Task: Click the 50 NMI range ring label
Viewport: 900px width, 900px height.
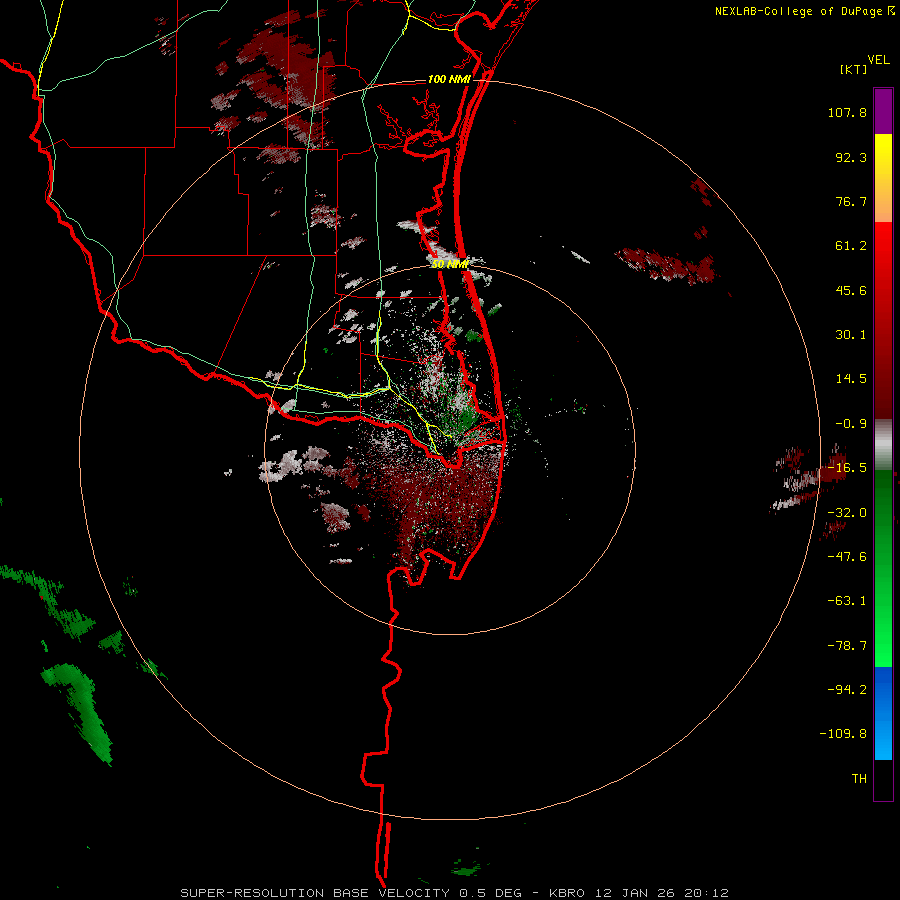Action: coord(450,264)
